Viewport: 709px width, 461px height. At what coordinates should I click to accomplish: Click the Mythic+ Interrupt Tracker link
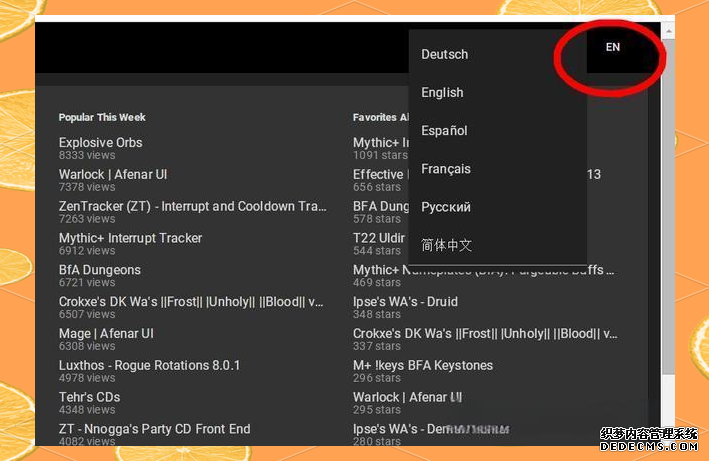[x=130, y=238]
